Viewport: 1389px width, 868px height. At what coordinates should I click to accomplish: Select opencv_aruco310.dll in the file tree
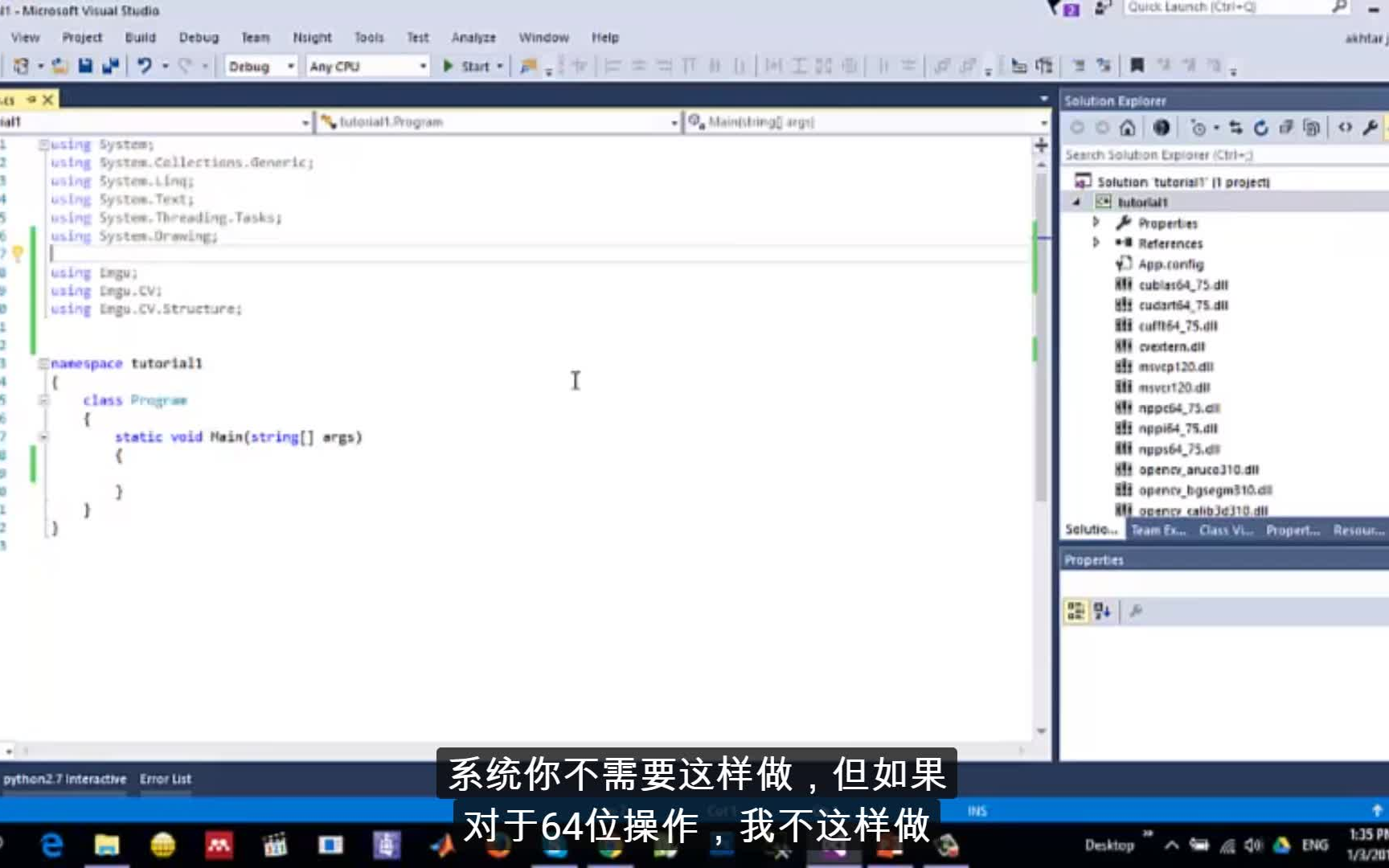tap(1198, 469)
